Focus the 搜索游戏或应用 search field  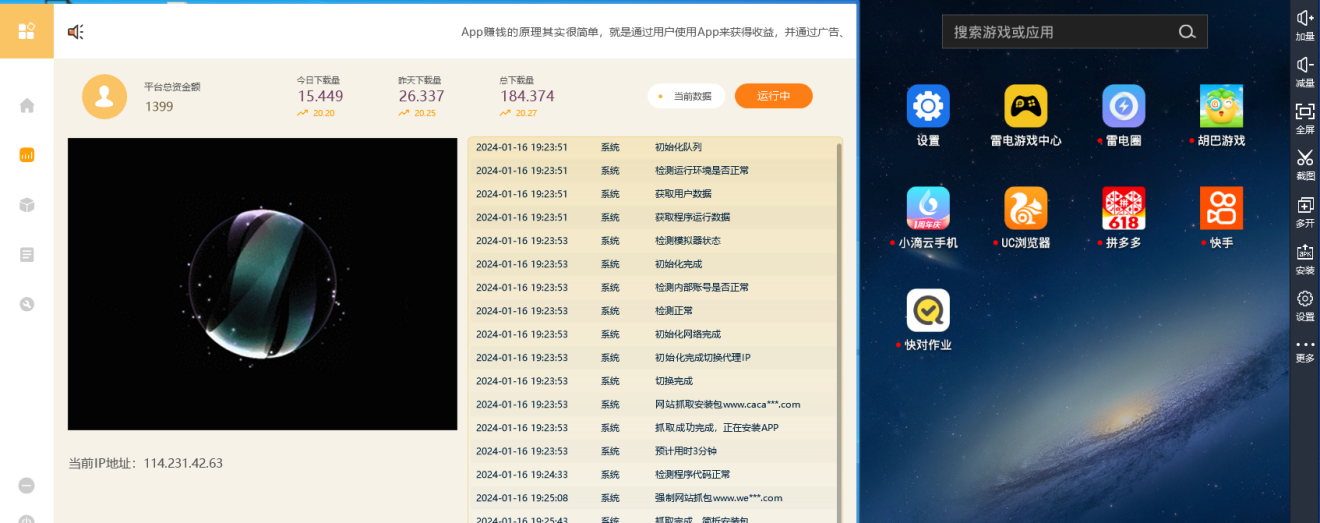tap(1074, 32)
